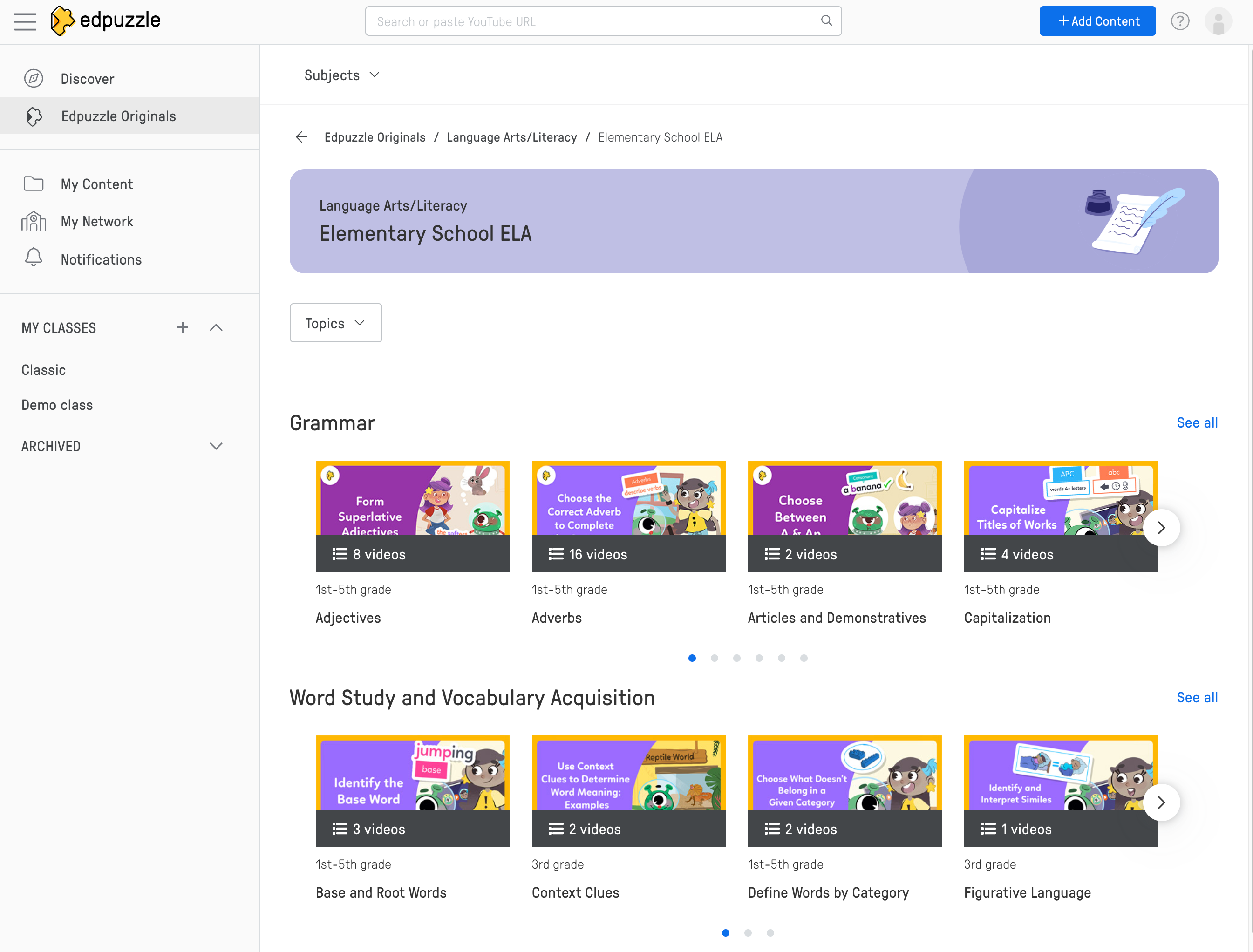This screenshot has height=952, width=1253.
Task: Select Edpuzzle Originals in the sidebar
Action: coord(118,116)
